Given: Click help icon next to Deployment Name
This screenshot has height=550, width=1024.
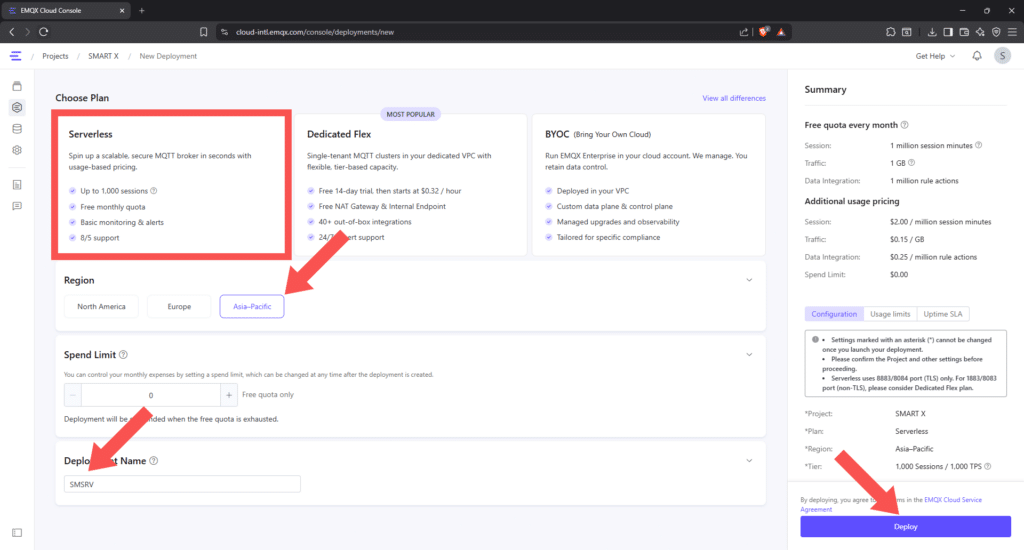Looking at the screenshot, I should tap(153, 461).
